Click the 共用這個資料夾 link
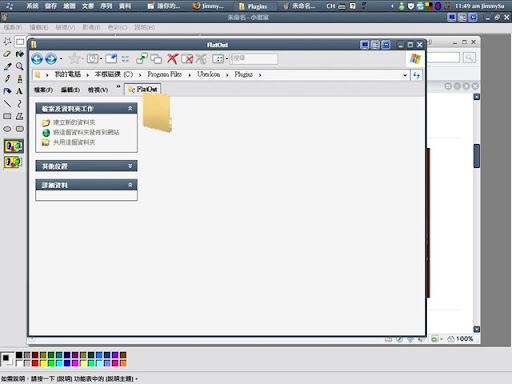The width and height of the screenshot is (512, 384). 74,142
